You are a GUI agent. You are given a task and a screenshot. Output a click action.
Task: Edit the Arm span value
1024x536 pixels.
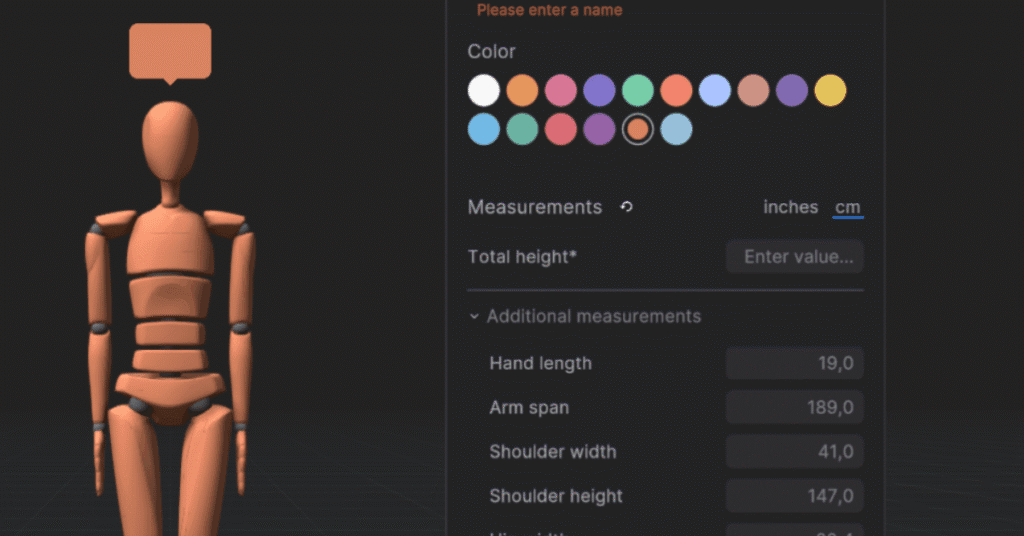[x=795, y=407]
